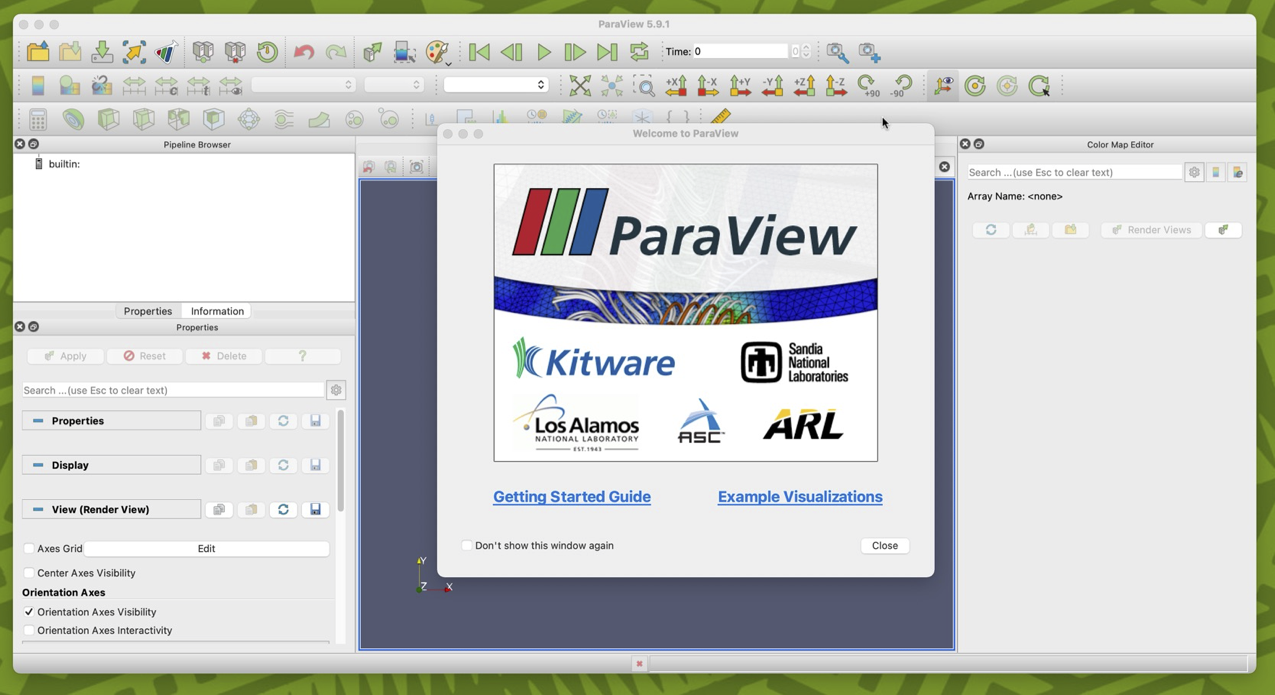This screenshot has width=1275, height=695.
Task: Click the Toggle color legend icon
Action: (38, 85)
